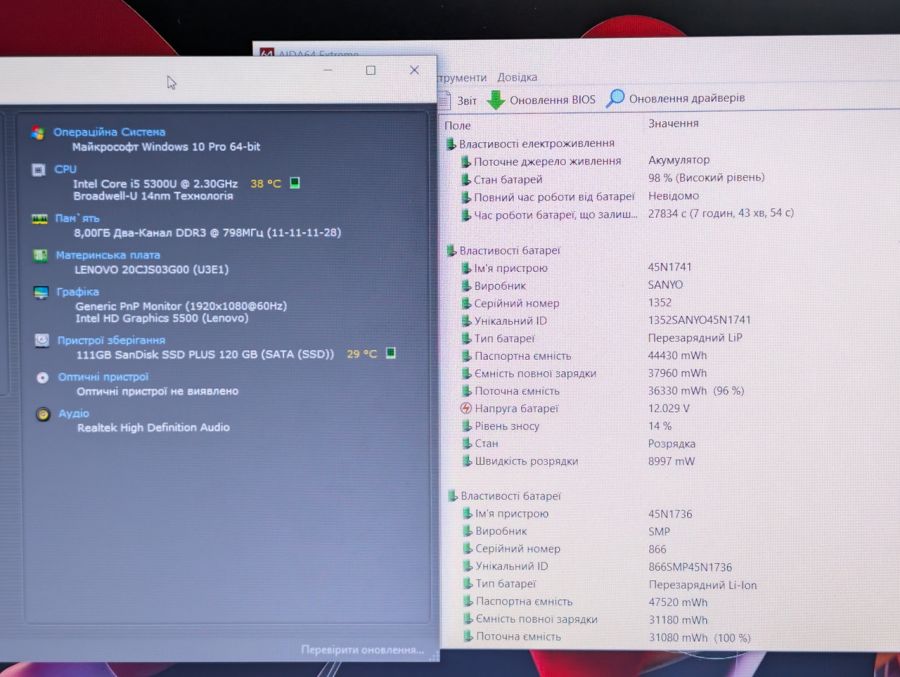Click the RAM module icon beside Пам'ять

(x=39, y=219)
